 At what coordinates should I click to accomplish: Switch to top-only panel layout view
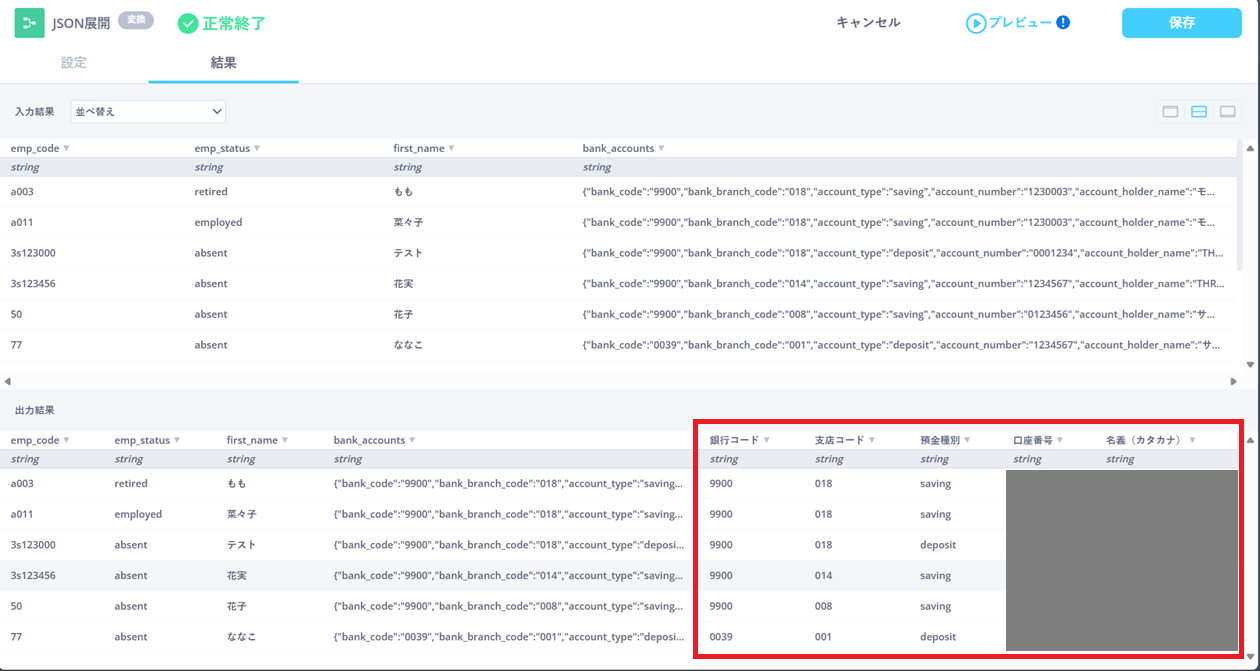(1170, 112)
